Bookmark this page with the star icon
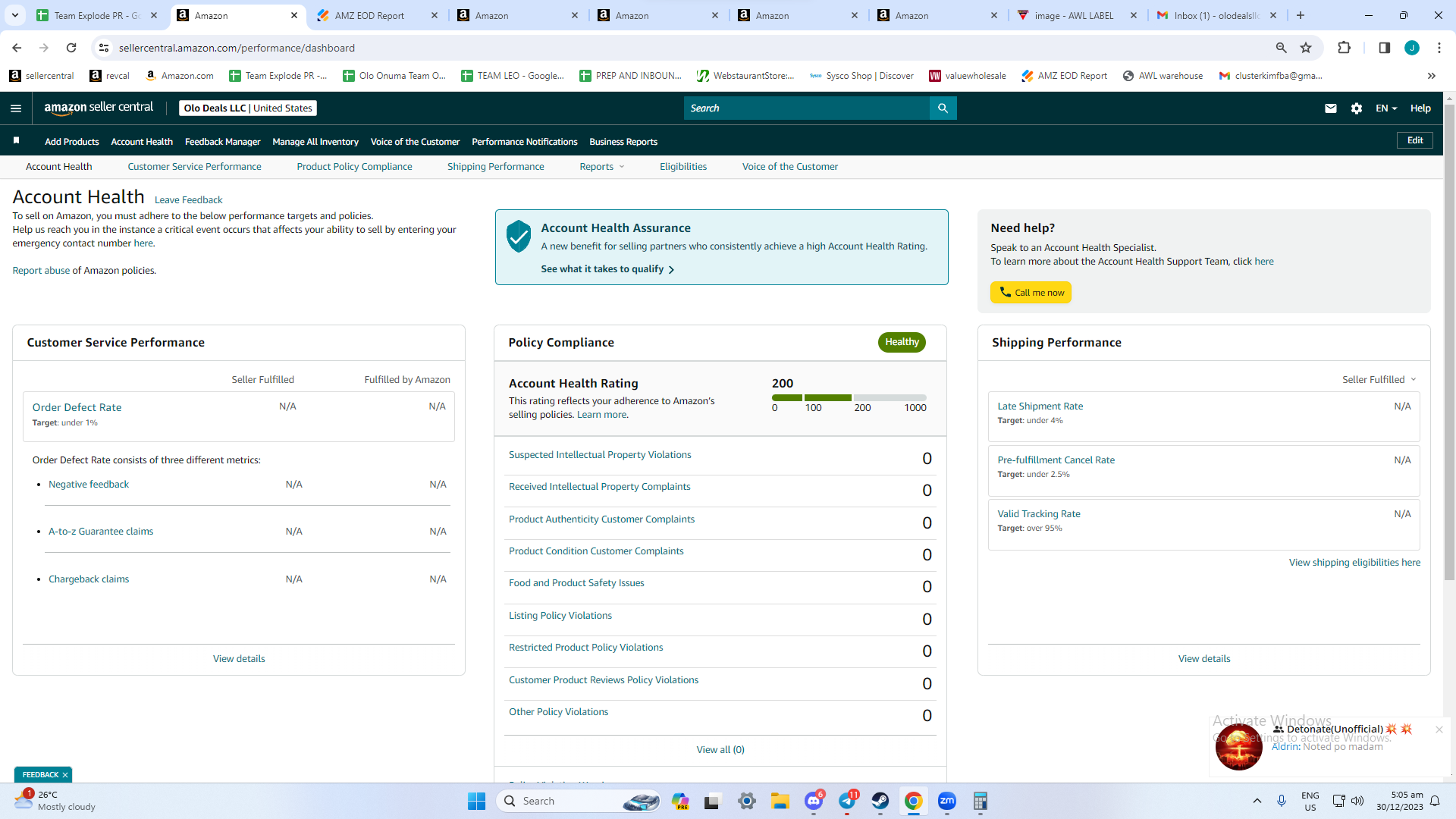 pos(1306,48)
